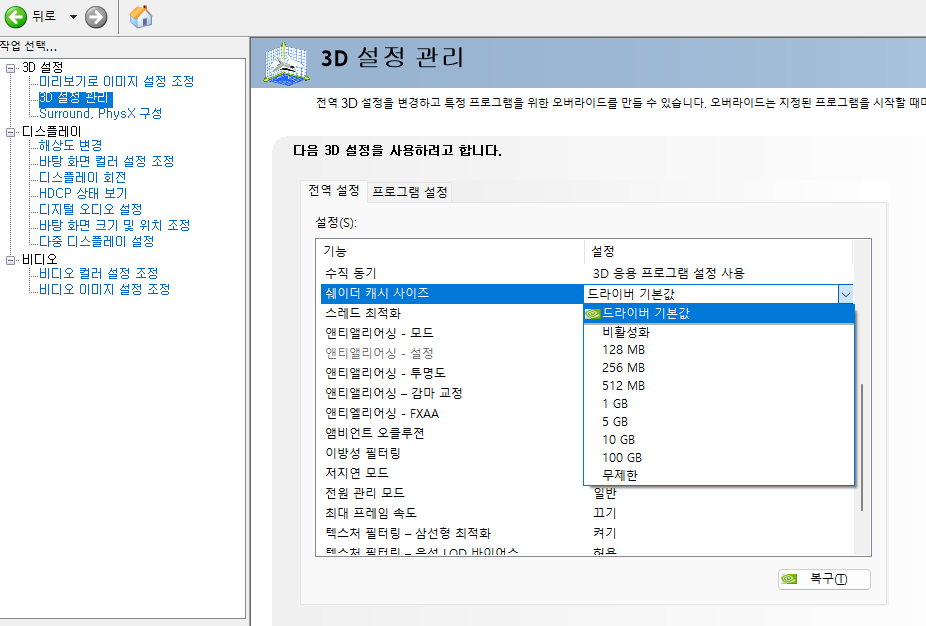
Task: Select 앤티앨리어싱 – 감마 교정 row
Action: pos(452,393)
